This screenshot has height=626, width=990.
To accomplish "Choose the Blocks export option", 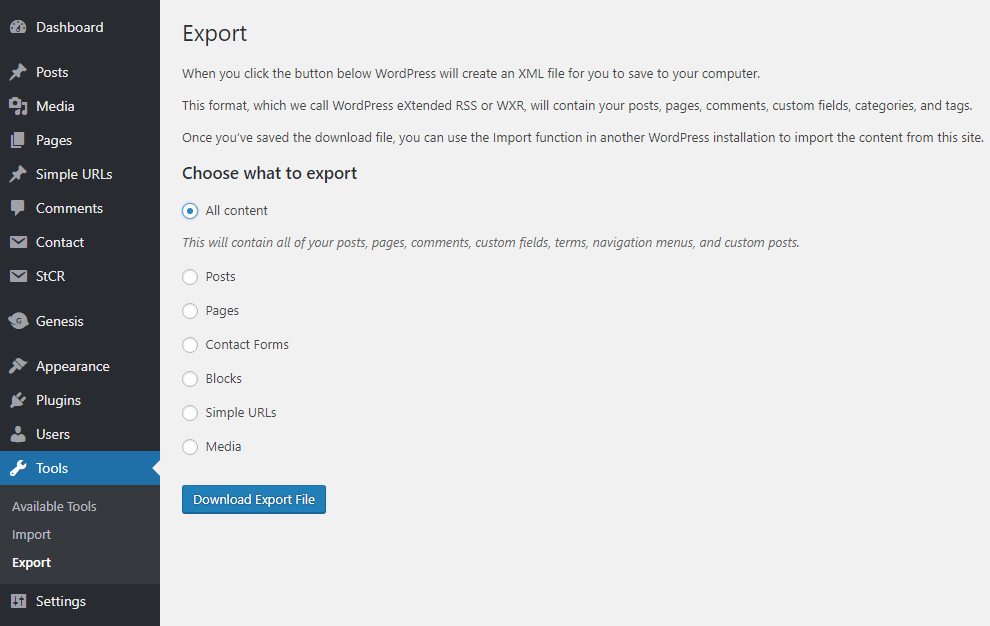I will coord(190,379).
